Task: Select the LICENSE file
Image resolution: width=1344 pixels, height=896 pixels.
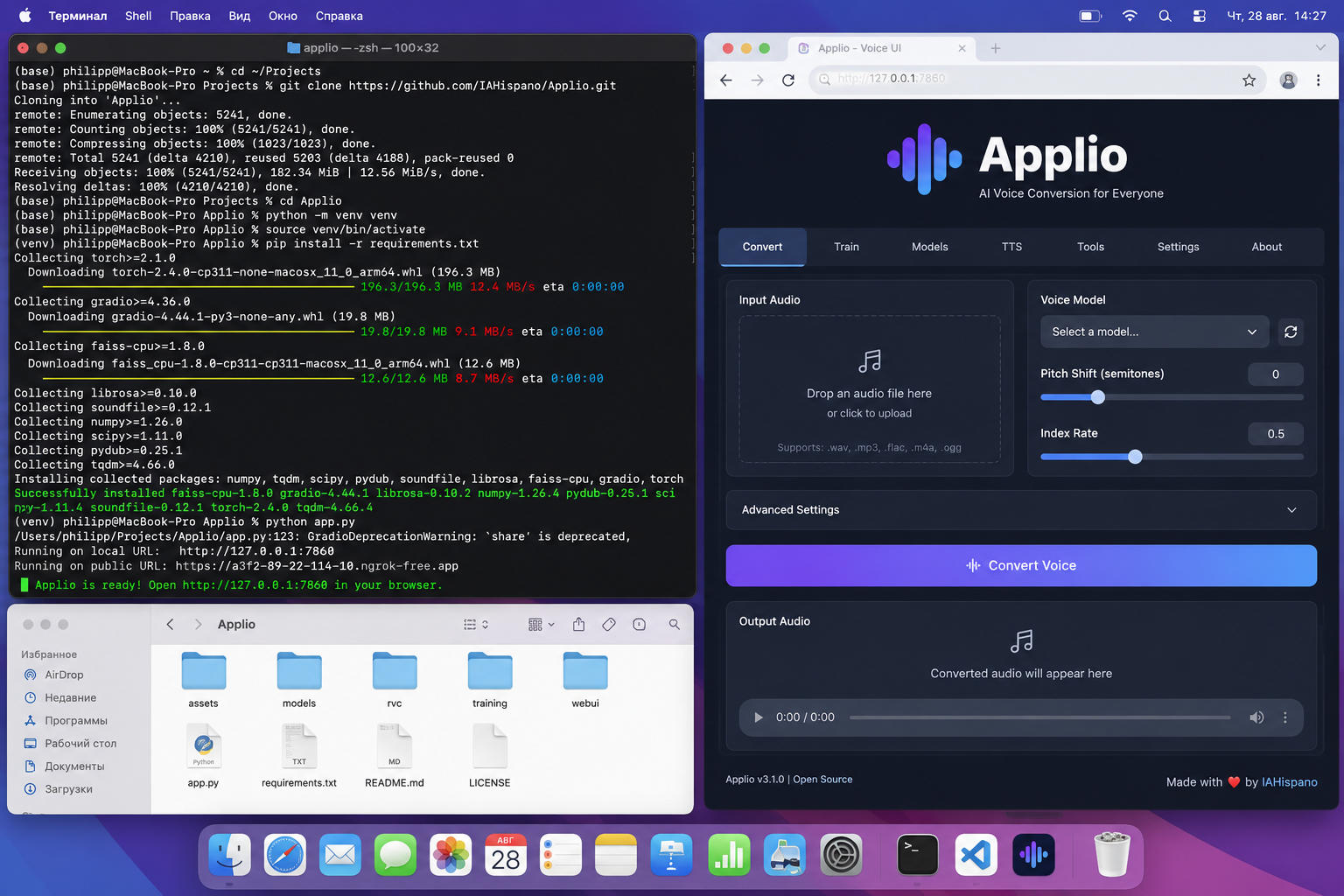Action: click(490, 756)
